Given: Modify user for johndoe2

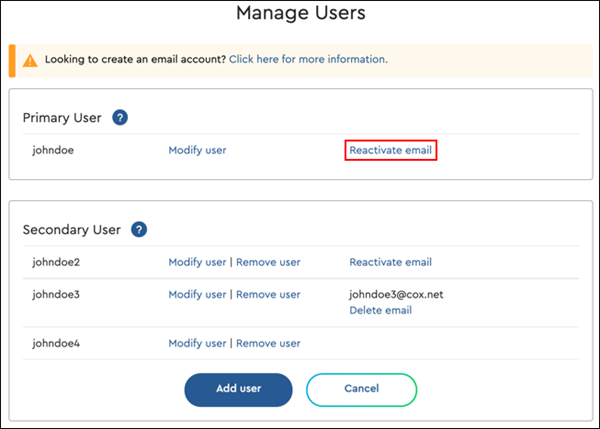Looking at the screenshot, I should [x=197, y=262].
